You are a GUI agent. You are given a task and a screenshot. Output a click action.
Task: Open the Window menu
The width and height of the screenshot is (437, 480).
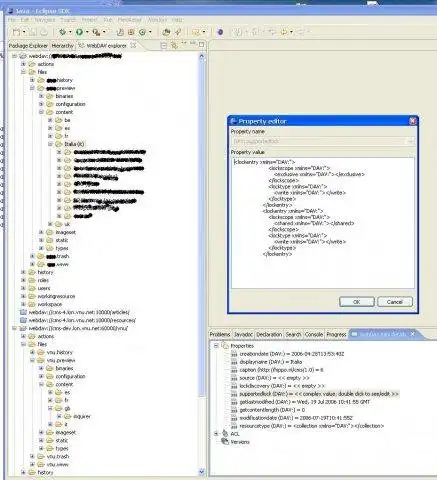pyautogui.click(x=157, y=20)
